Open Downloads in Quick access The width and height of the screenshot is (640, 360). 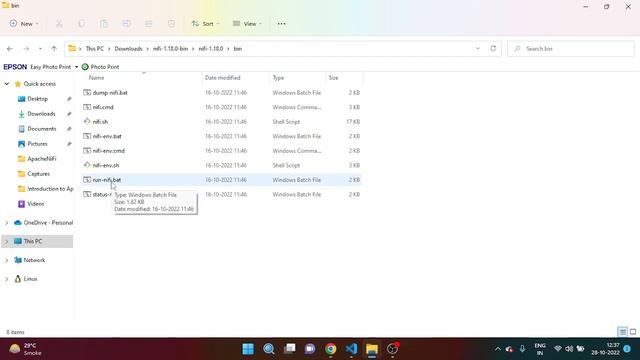(41, 114)
